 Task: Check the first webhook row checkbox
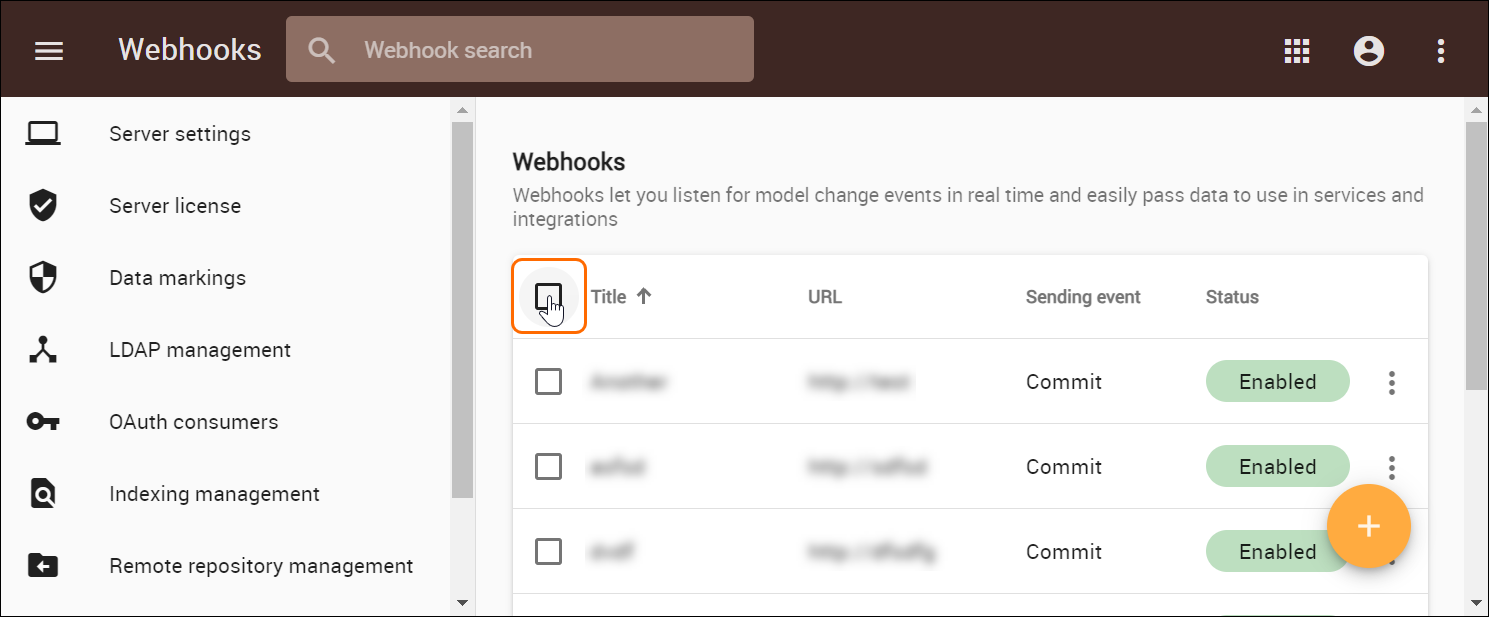[548, 382]
